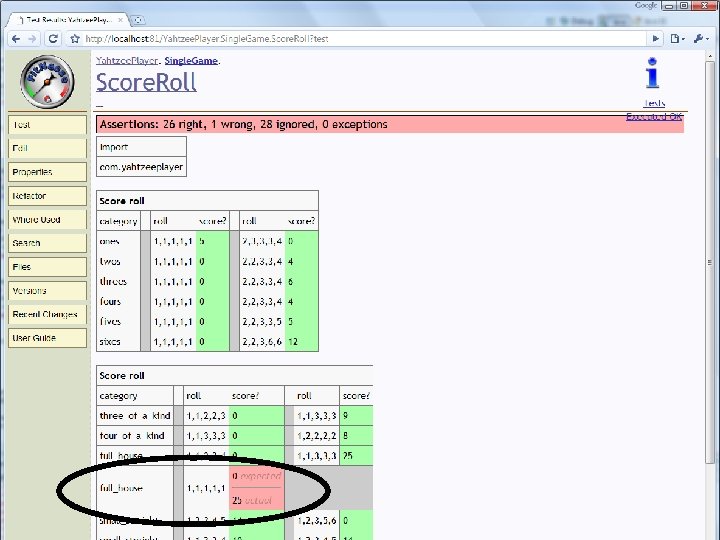Select the Test Results YahtzeePlayer tab
This screenshot has width=720, height=540.
pos(69,20)
